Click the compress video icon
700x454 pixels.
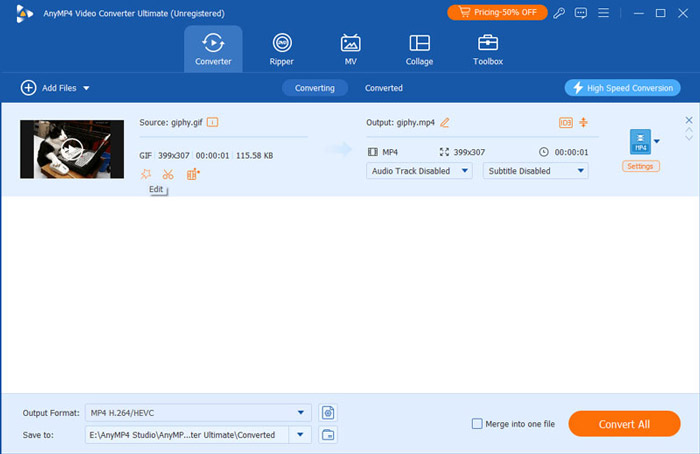click(583, 122)
